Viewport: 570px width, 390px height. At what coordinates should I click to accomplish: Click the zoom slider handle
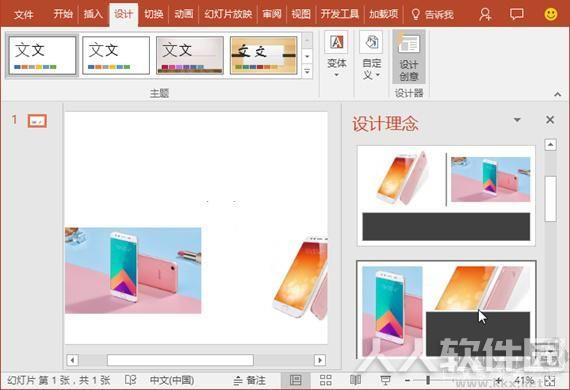[x=428, y=380]
